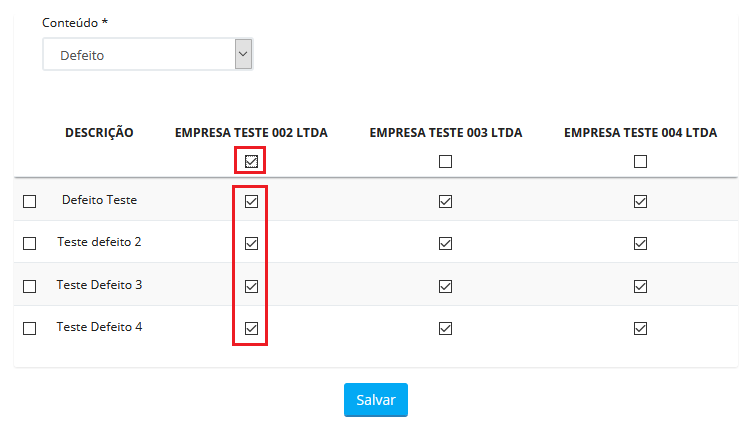Uncheck Defeito Teste for EMPRESA TESTE 002
This screenshot has height=431, width=745.
coord(251,201)
